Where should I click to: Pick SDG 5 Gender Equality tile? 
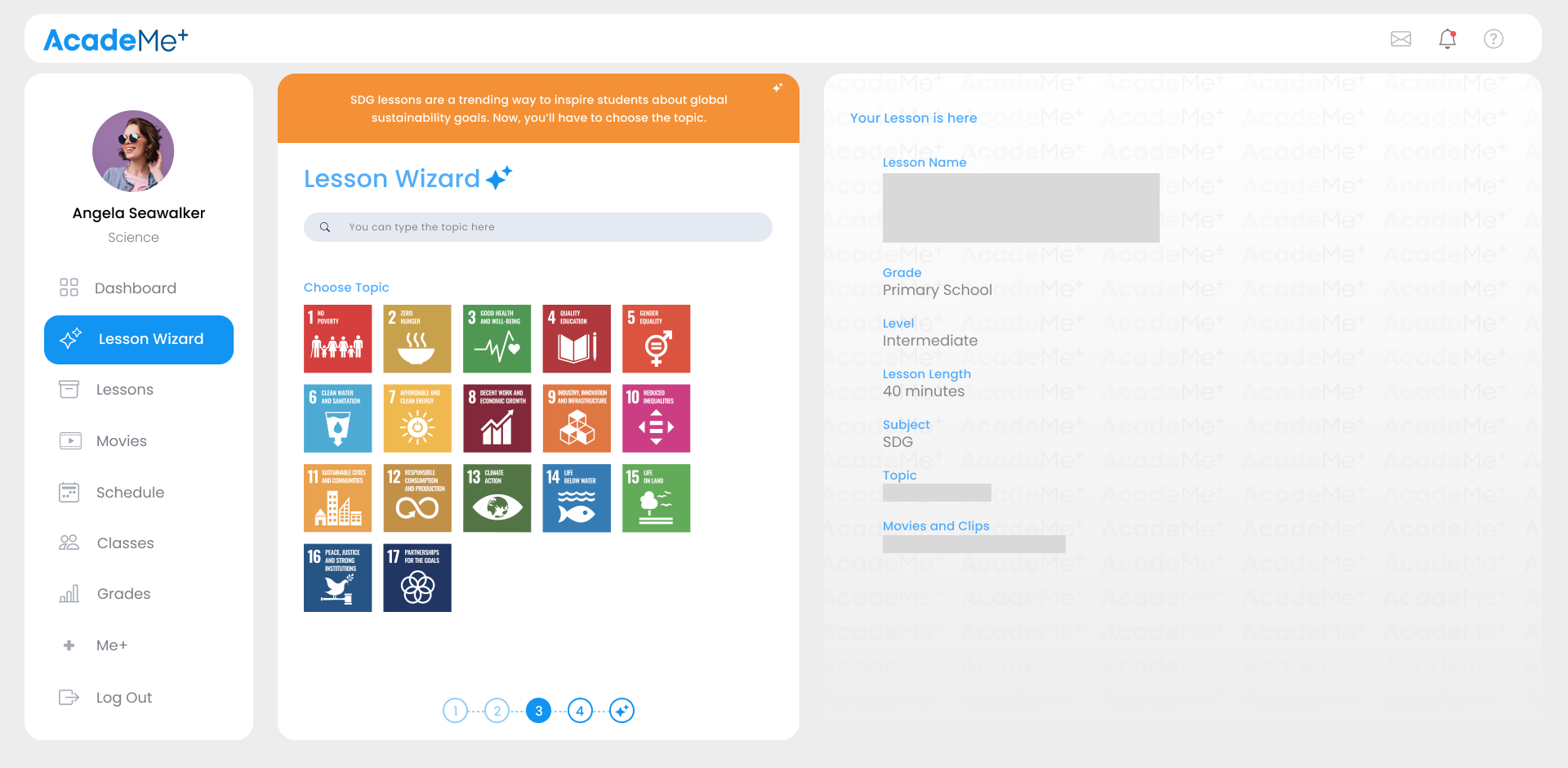[656, 338]
